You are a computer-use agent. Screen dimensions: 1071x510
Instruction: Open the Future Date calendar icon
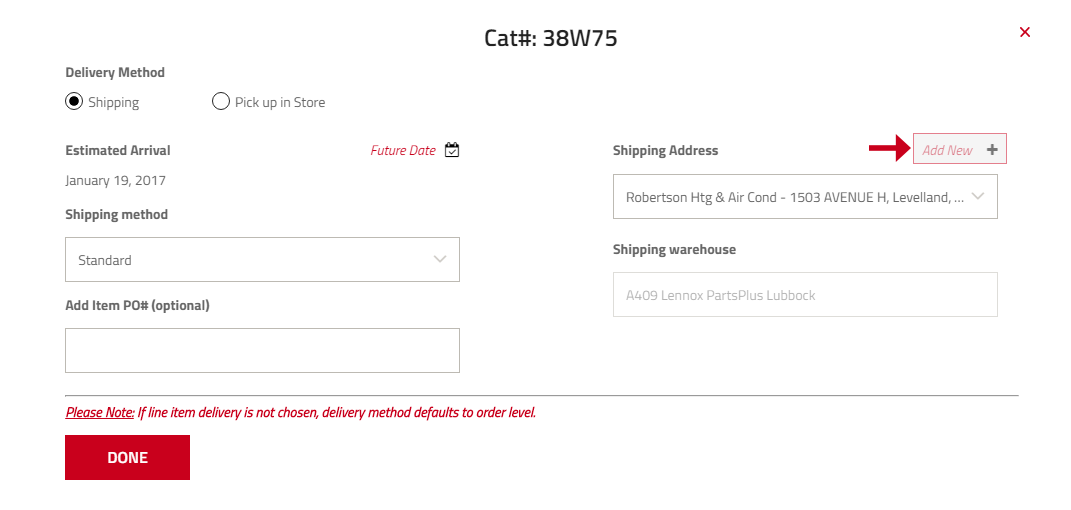click(x=452, y=150)
